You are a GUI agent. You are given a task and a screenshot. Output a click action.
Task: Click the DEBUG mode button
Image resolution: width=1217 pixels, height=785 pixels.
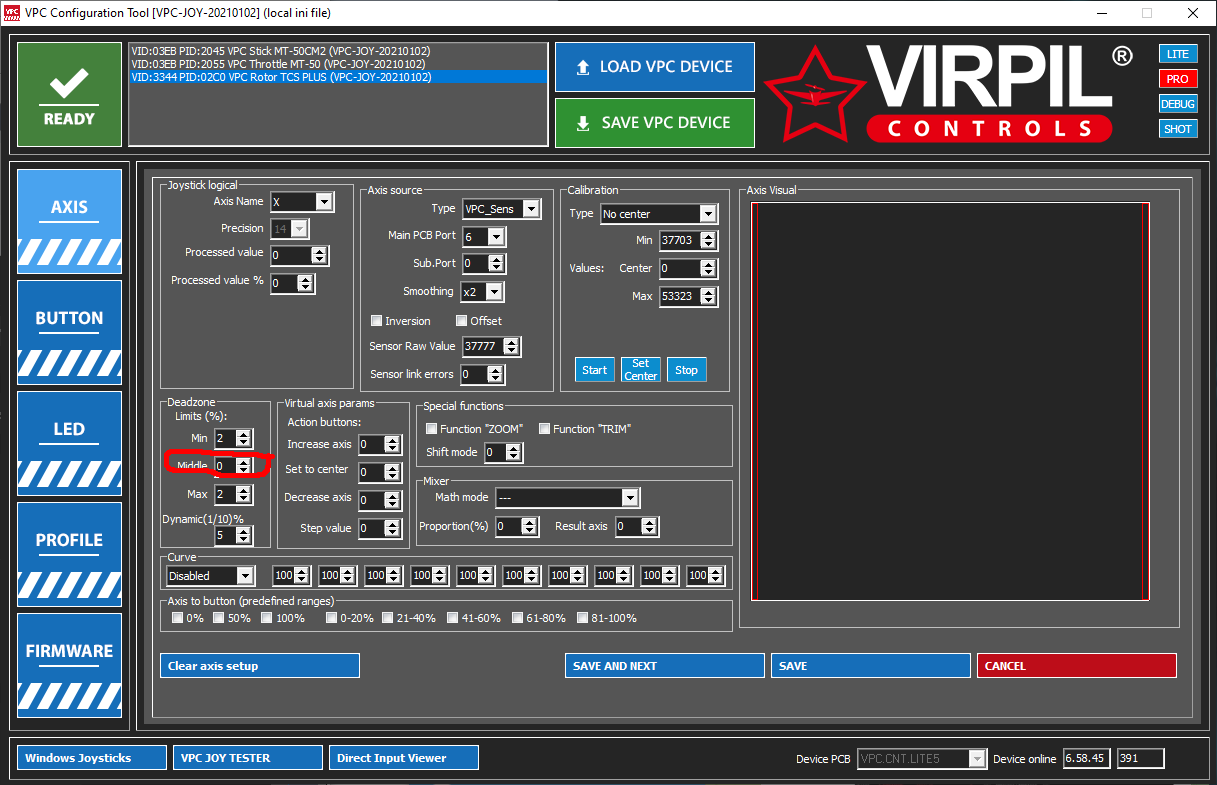pos(1177,104)
